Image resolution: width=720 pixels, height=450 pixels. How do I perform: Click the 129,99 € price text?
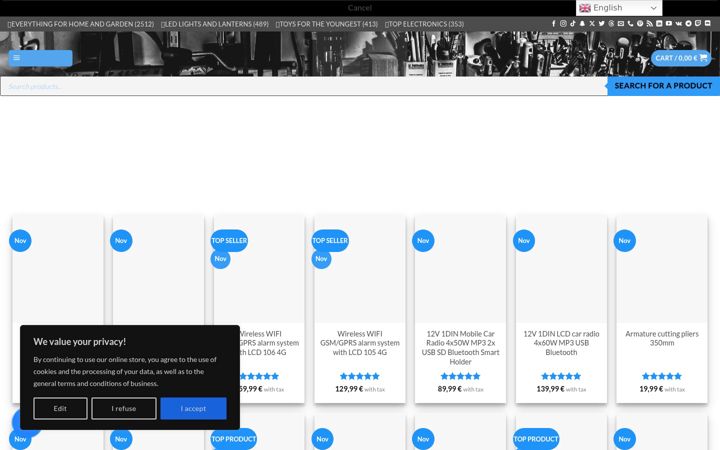coord(349,389)
